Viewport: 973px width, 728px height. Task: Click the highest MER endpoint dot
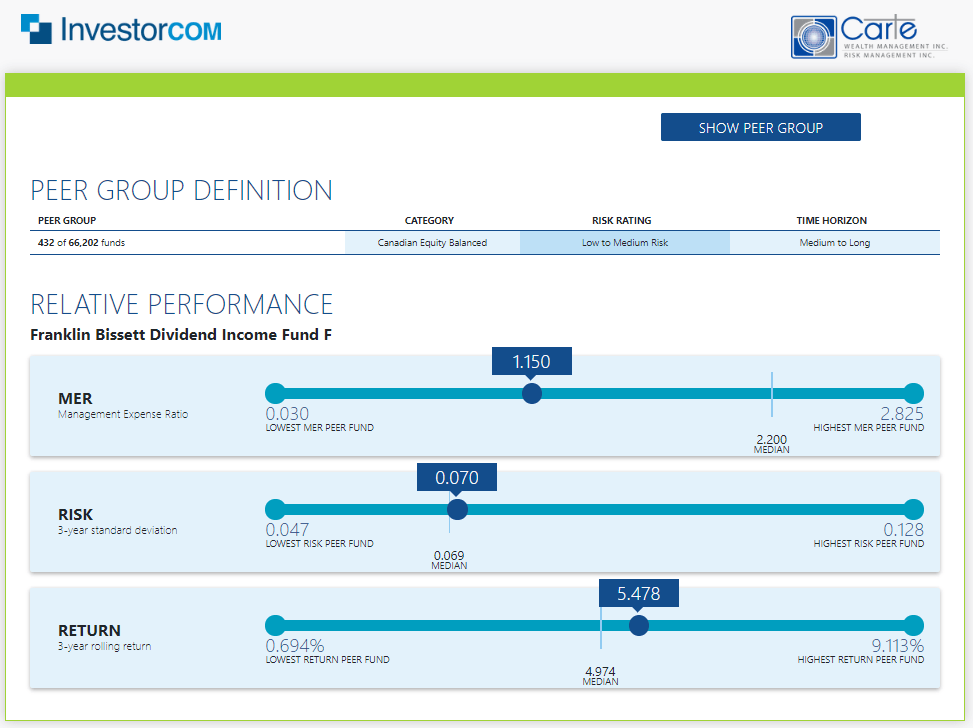[x=913, y=393]
